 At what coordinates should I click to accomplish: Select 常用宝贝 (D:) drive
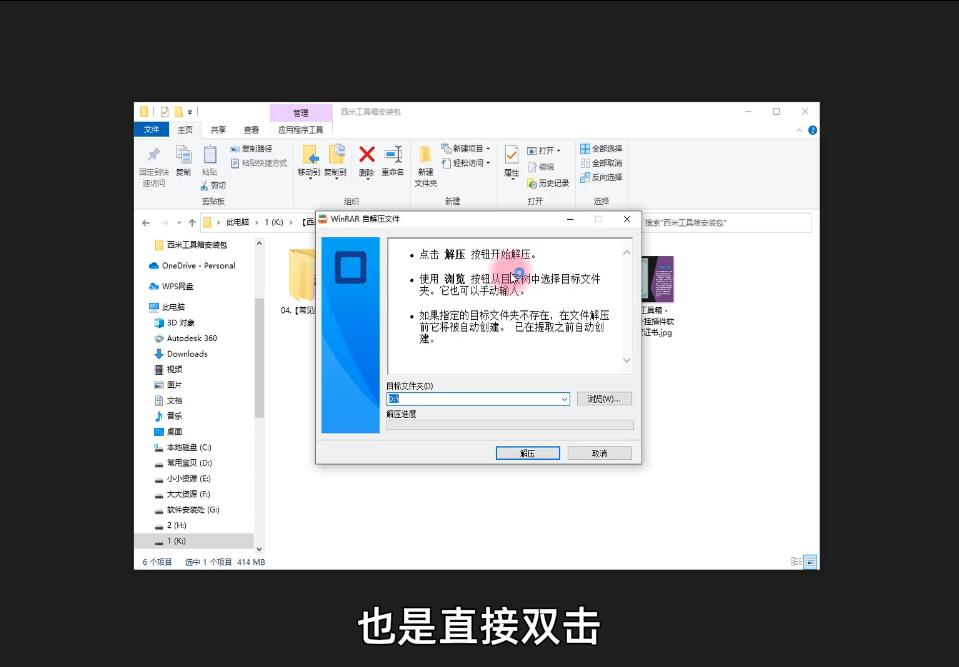(183, 463)
